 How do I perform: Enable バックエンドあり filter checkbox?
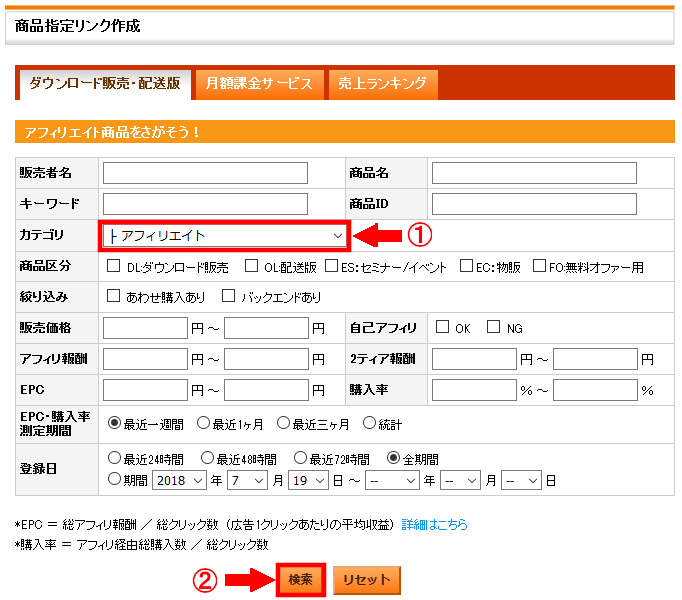pyautogui.click(x=228, y=296)
